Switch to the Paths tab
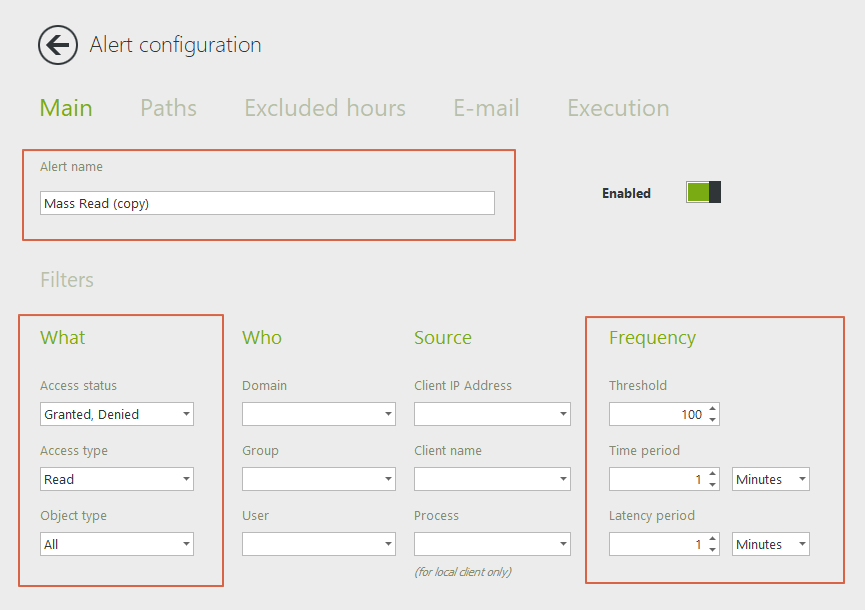 point(168,108)
